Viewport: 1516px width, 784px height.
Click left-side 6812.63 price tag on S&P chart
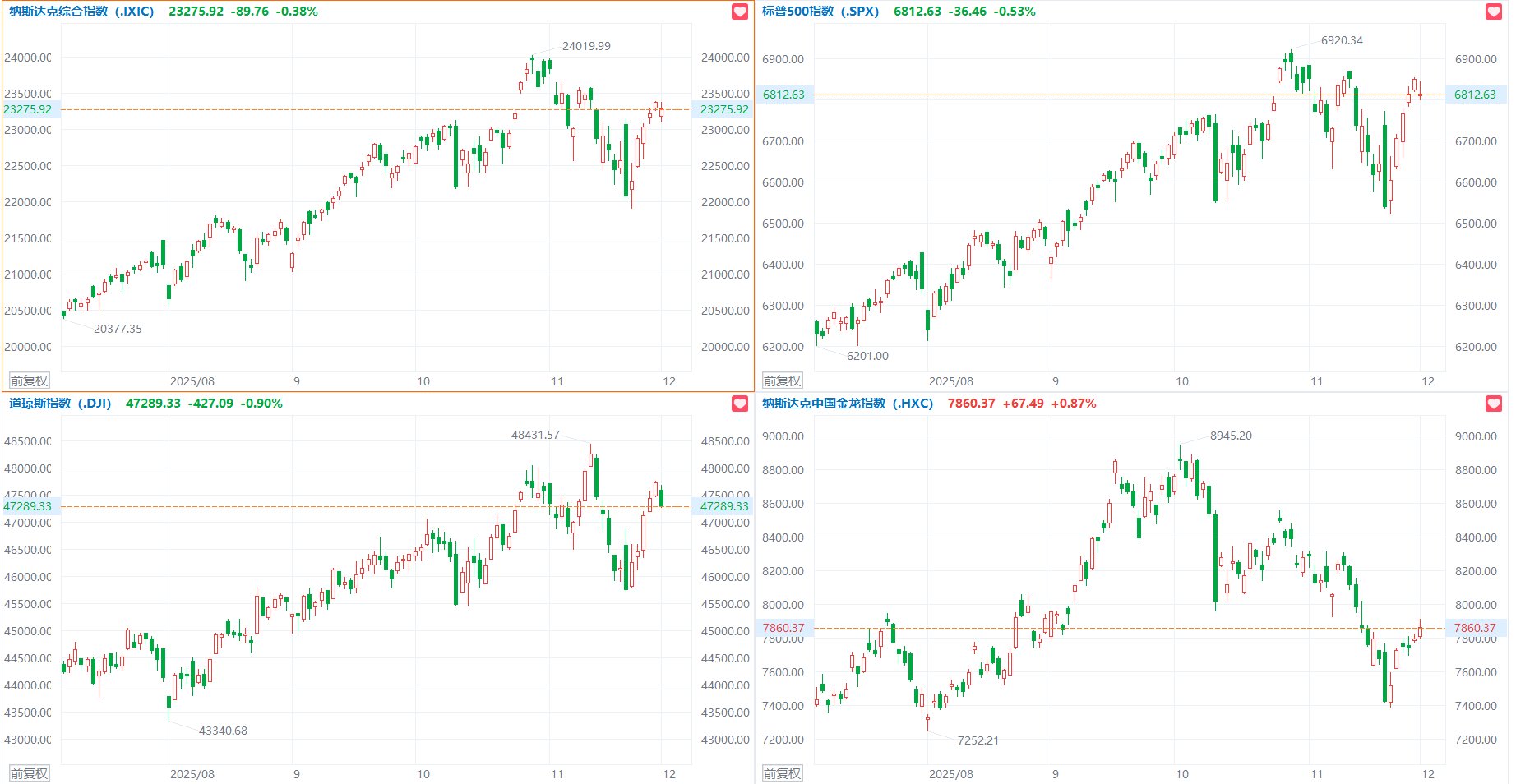point(783,95)
